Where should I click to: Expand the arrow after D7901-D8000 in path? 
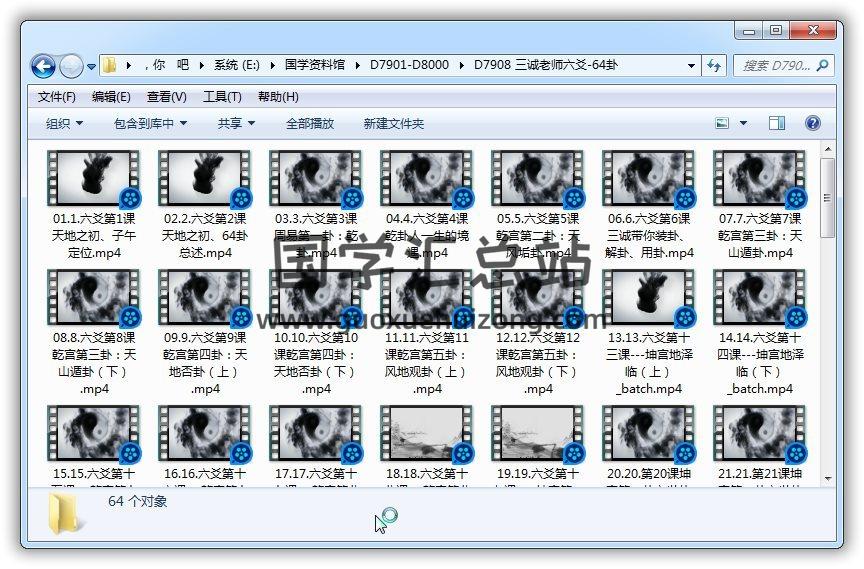[x=461, y=66]
